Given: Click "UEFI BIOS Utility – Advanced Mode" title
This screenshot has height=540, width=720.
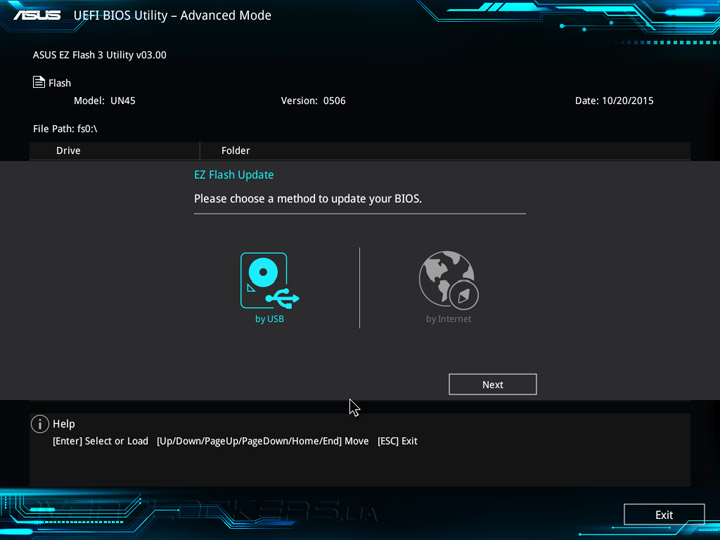Looking at the screenshot, I should tap(172, 16).
